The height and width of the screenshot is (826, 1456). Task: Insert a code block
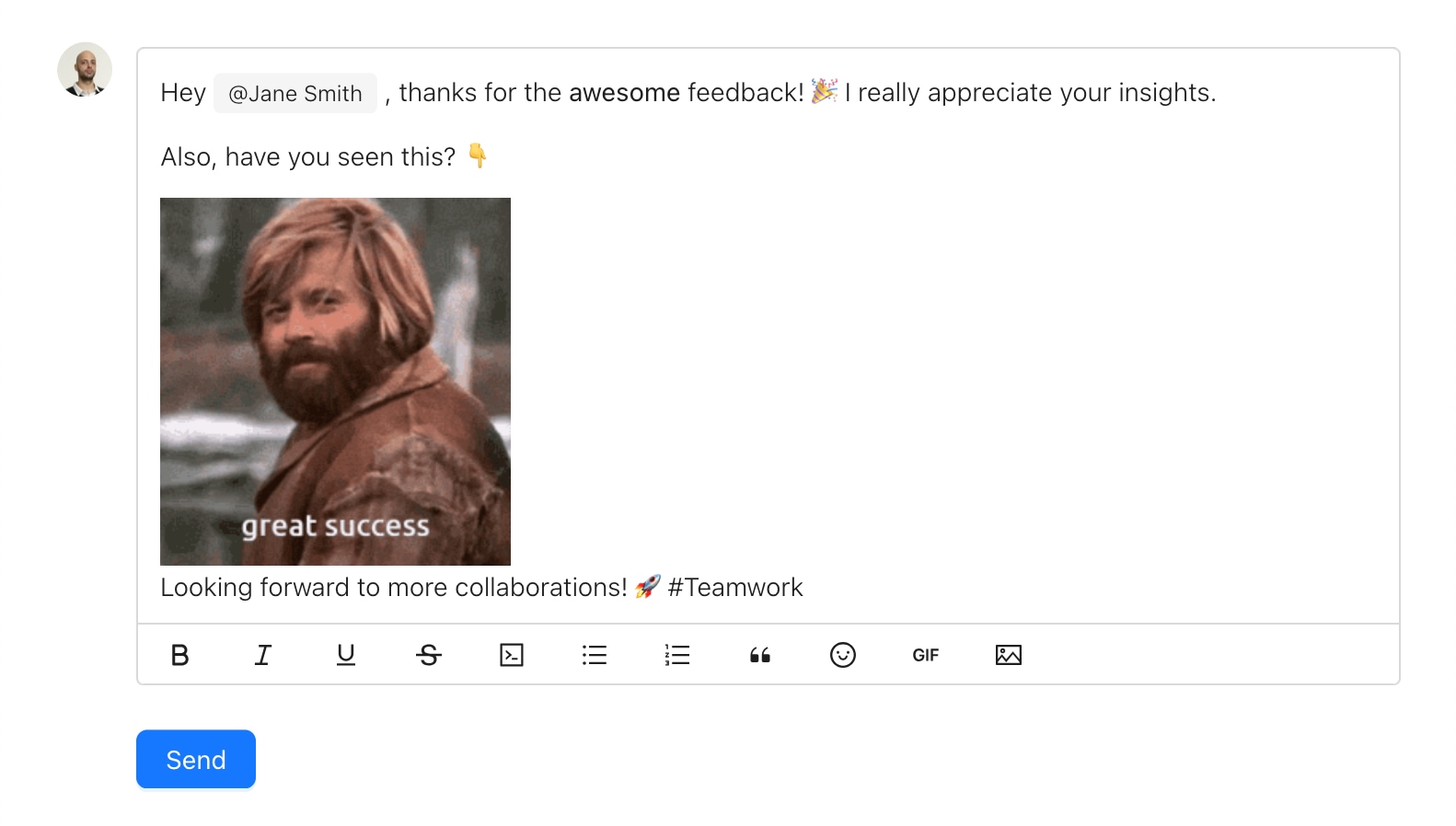512,655
